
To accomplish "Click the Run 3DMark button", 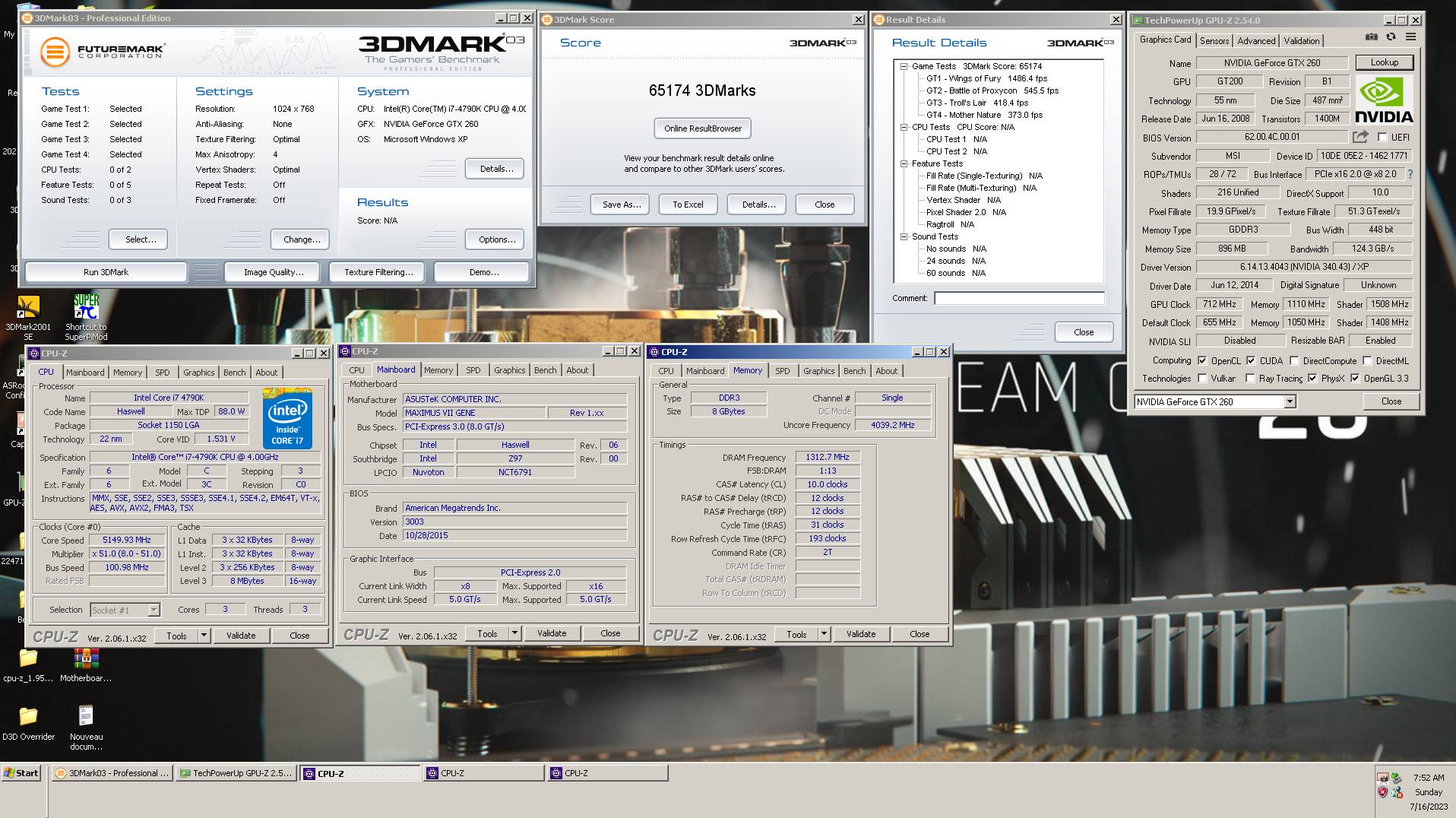I will pyautogui.click(x=106, y=272).
